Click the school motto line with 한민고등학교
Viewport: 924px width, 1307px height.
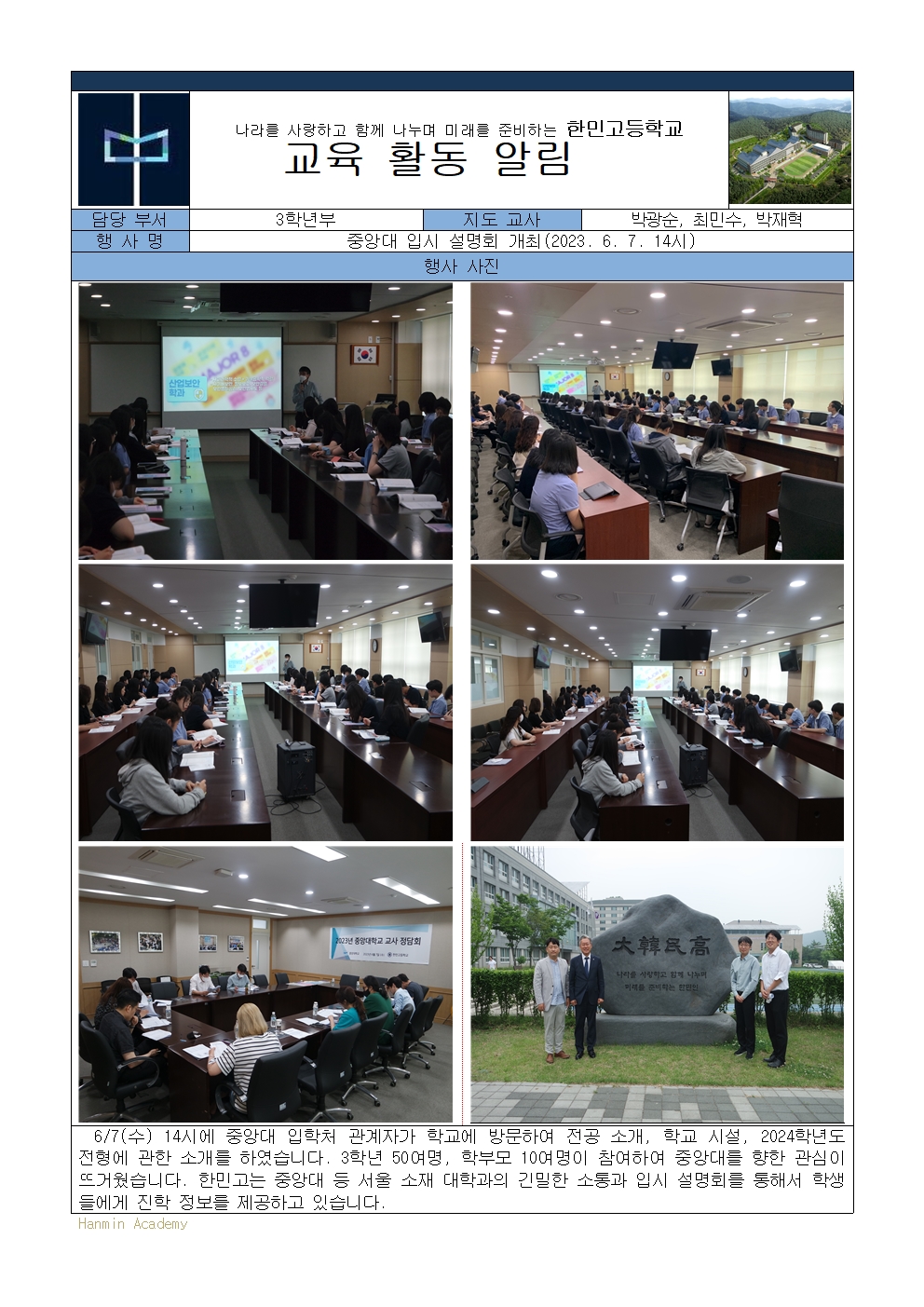(x=458, y=129)
